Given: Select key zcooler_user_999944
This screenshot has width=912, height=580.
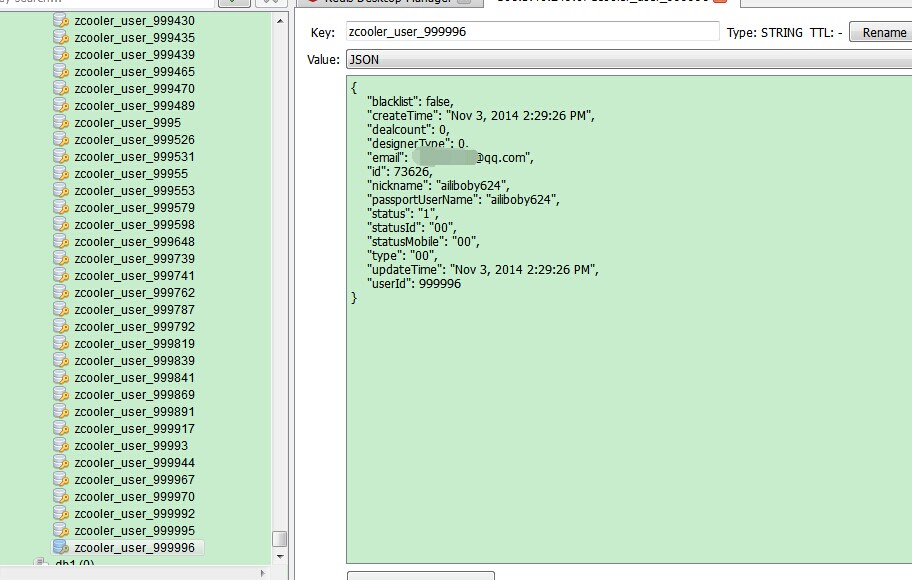Looking at the screenshot, I should 134,462.
